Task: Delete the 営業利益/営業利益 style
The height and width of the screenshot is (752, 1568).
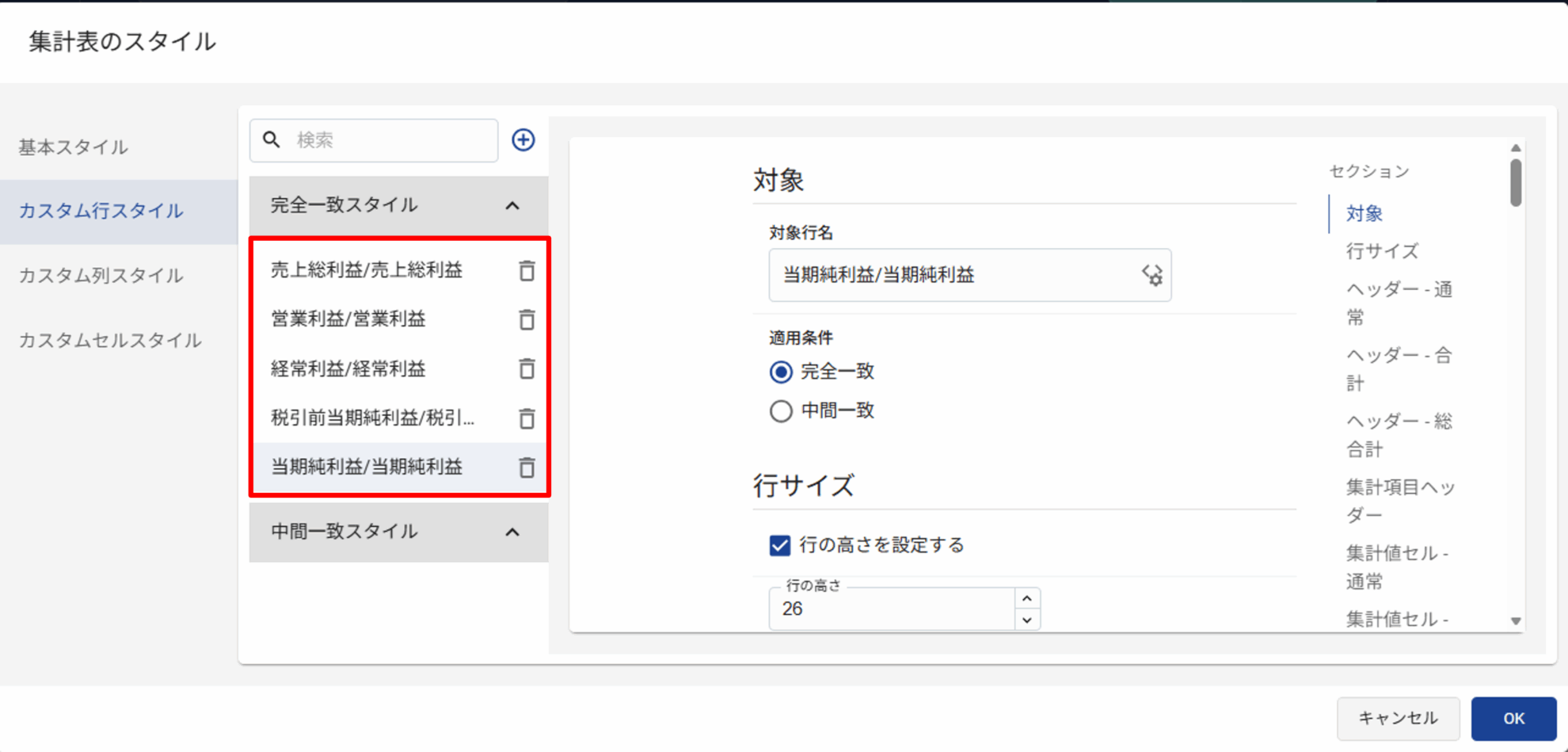Action: pyautogui.click(x=527, y=319)
